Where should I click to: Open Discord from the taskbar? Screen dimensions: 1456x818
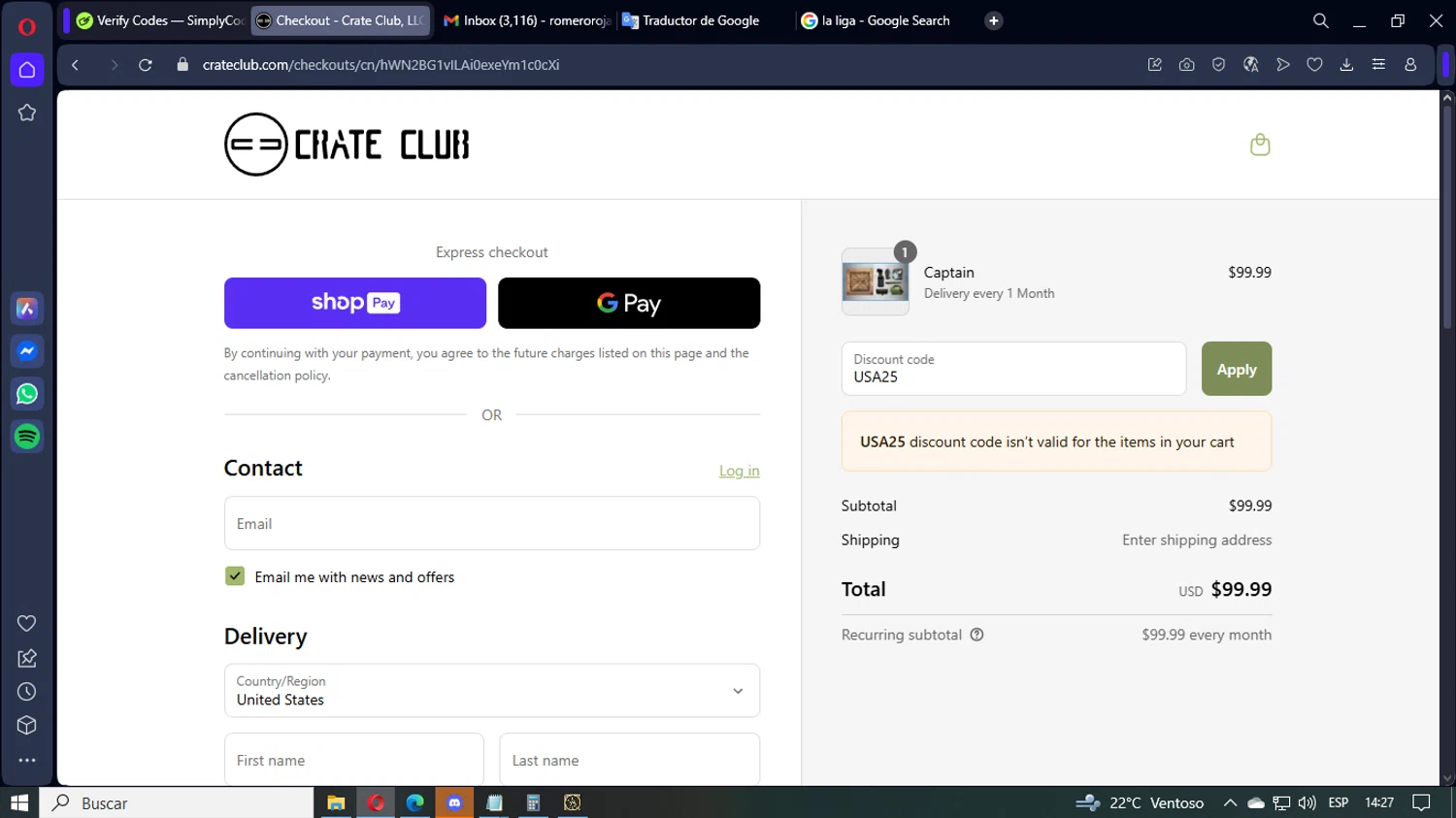[454, 802]
